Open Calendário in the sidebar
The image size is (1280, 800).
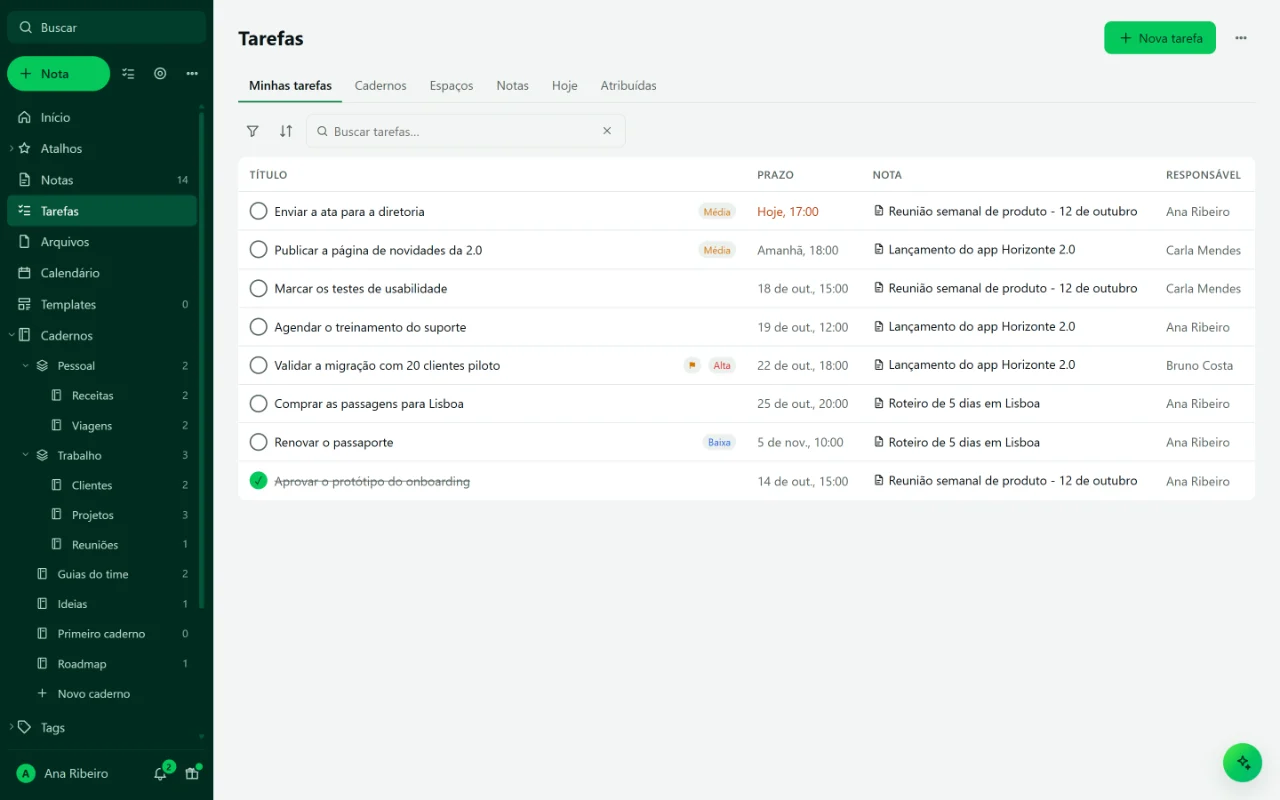[102, 273]
